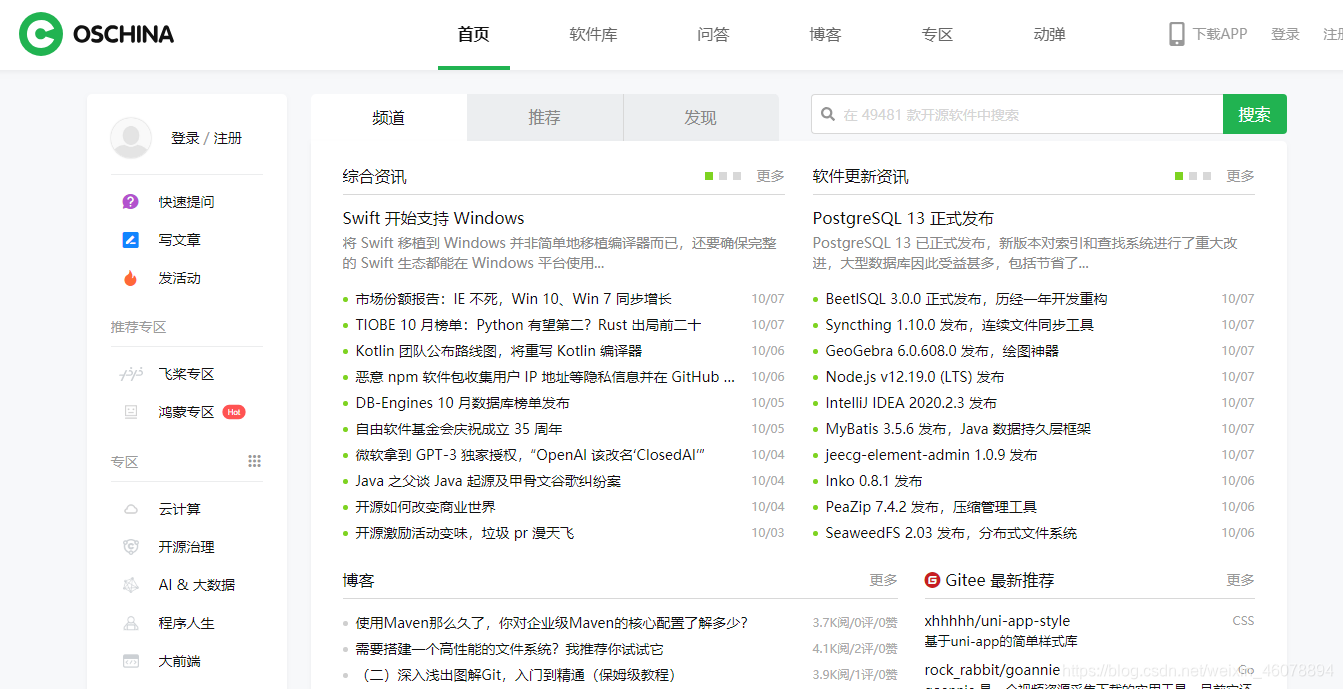The width and height of the screenshot is (1343, 689).
Task: Click the red Hot badge
Action: pyautogui.click(x=234, y=412)
